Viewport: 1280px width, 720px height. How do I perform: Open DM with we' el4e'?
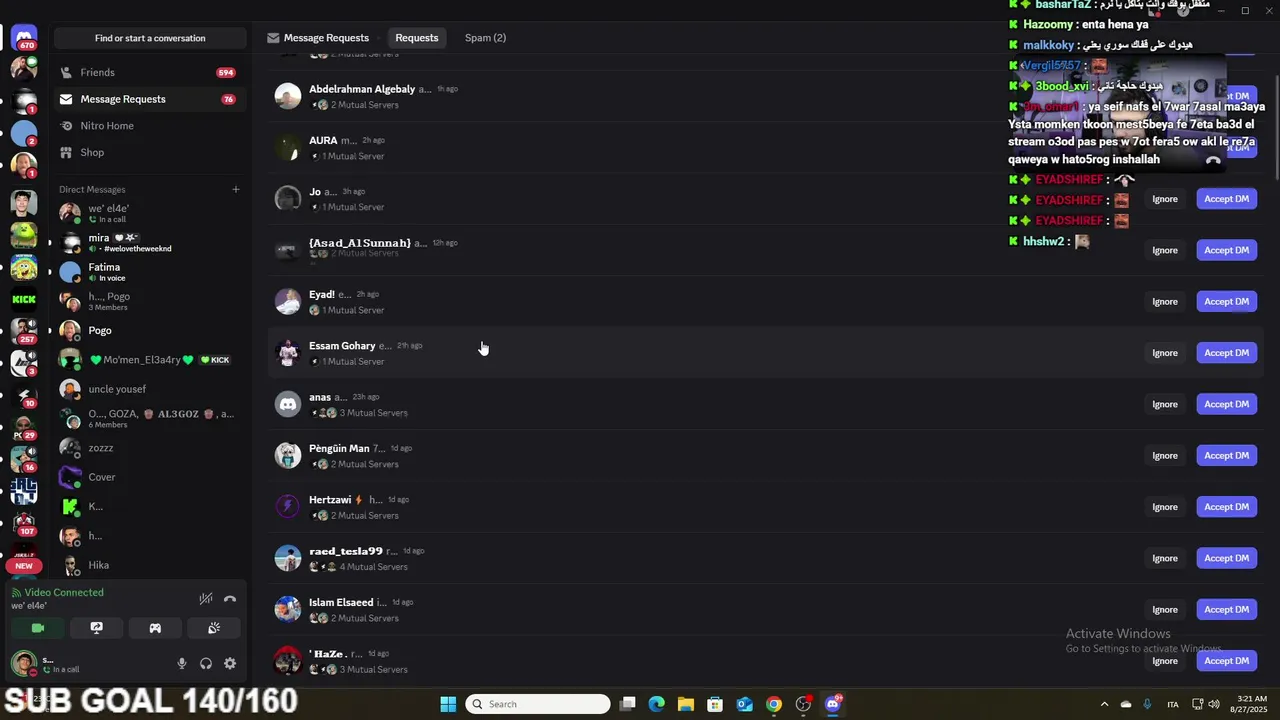148,213
